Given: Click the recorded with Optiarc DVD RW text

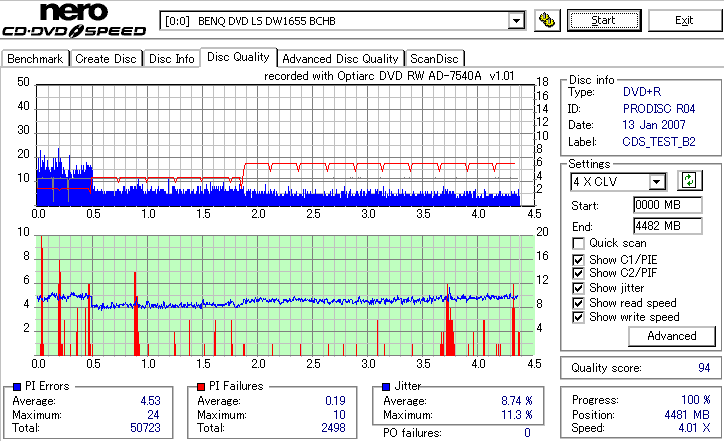Looking at the screenshot, I should tap(389, 76).
